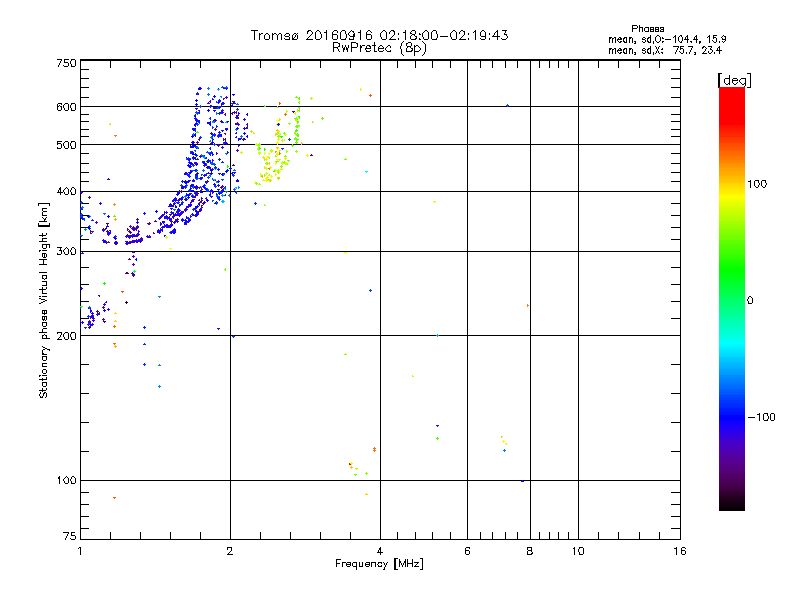Click the x-axis tick label '2'
This screenshot has width=800, height=600.
coord(230,551)
